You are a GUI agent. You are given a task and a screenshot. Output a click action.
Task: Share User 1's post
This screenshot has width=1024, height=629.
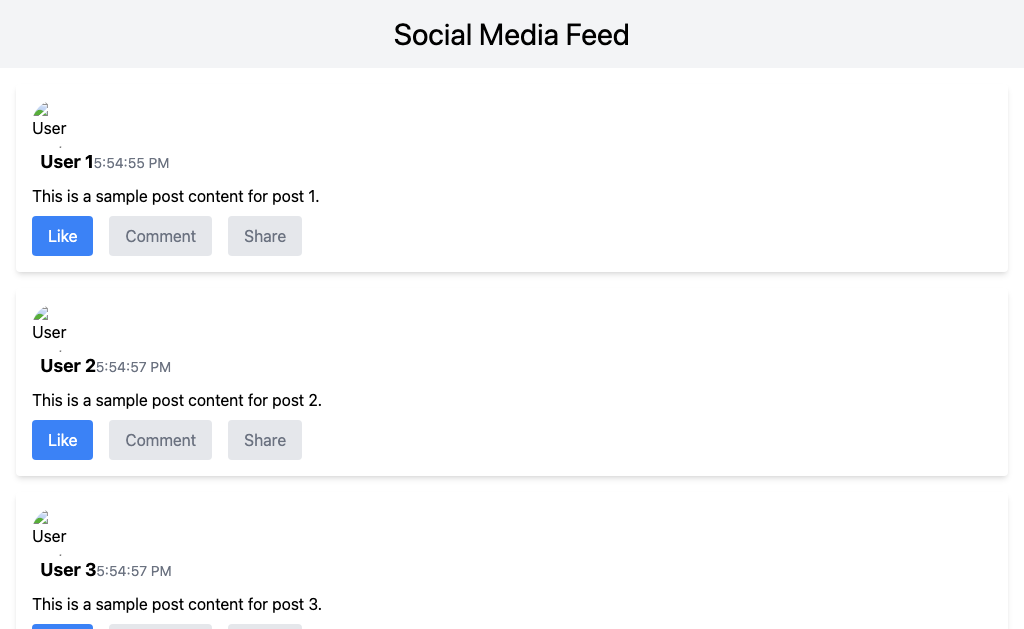265,236
